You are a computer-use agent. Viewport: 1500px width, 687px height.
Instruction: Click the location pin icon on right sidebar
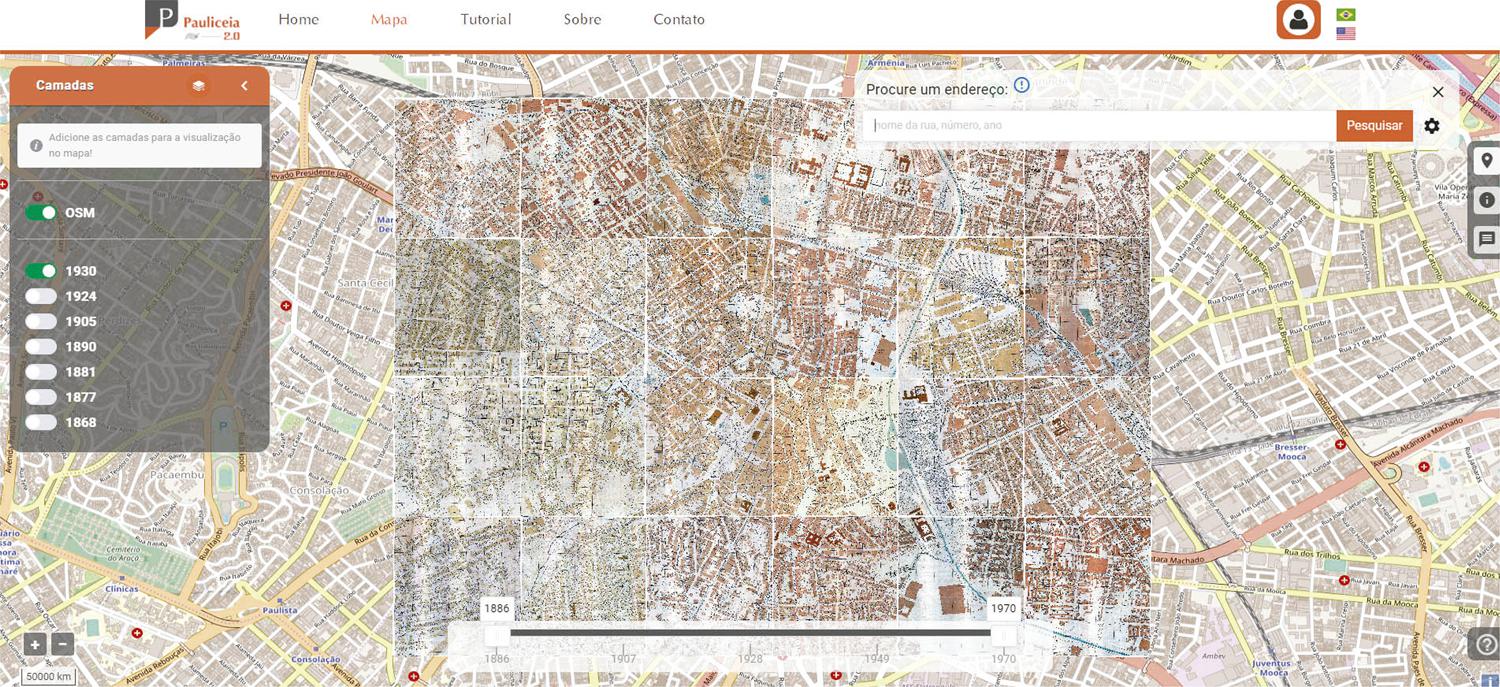tap(1486, 161)
